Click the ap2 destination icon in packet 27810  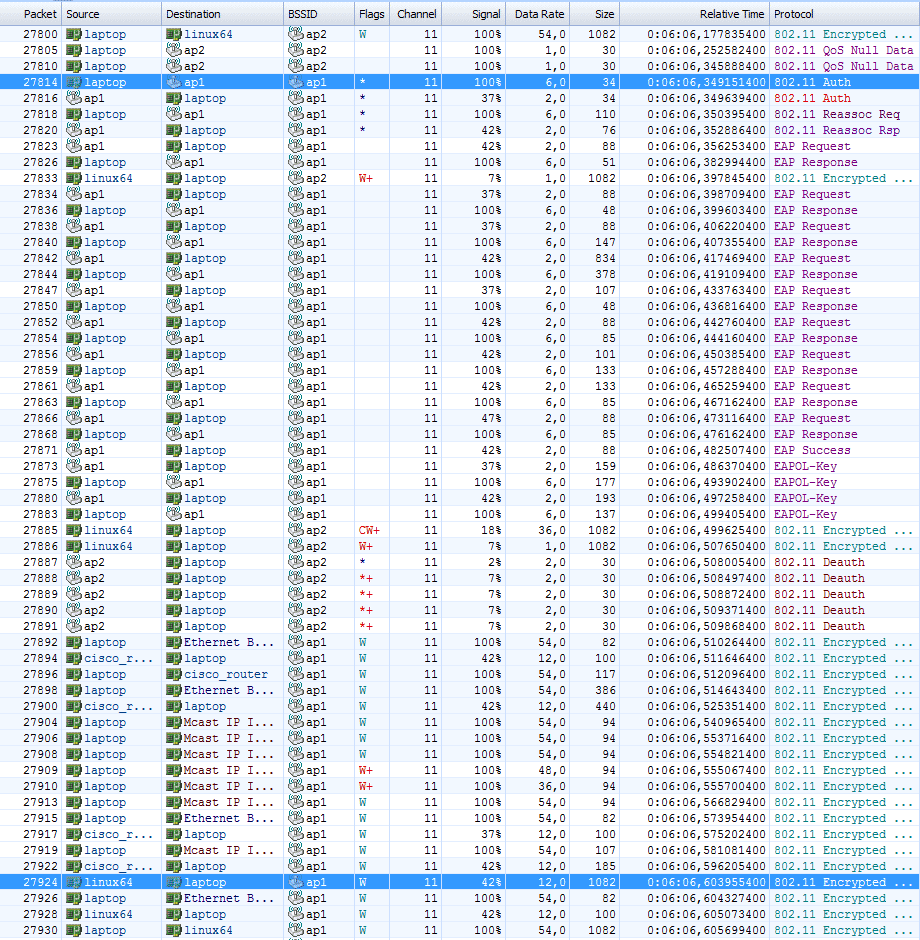[174, 66]
